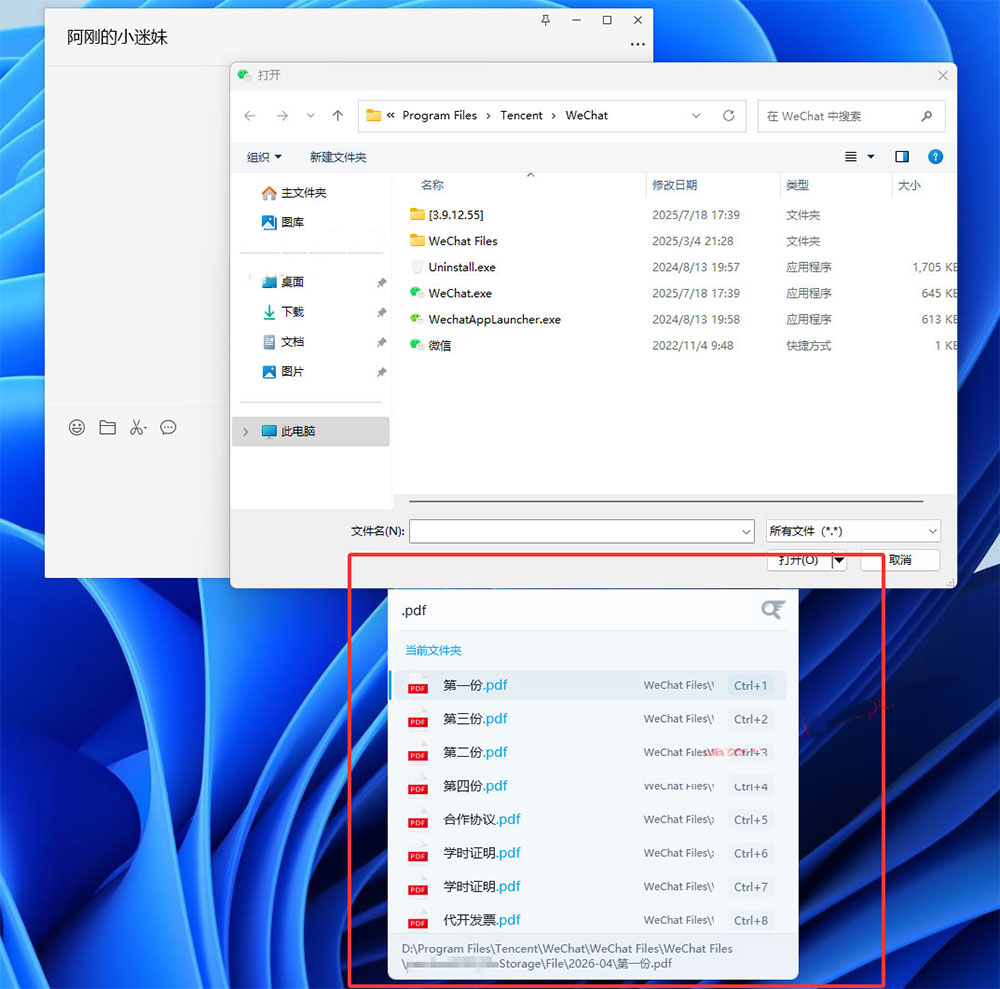The width and height of the screenshot is (1000, 989).
Task: Click the search magnifier in Open dialog
Action: tap(927, 115)
